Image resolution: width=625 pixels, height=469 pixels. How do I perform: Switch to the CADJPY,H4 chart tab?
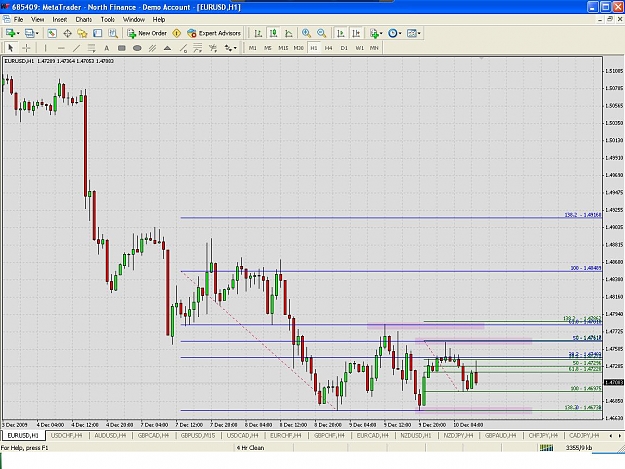584,436
